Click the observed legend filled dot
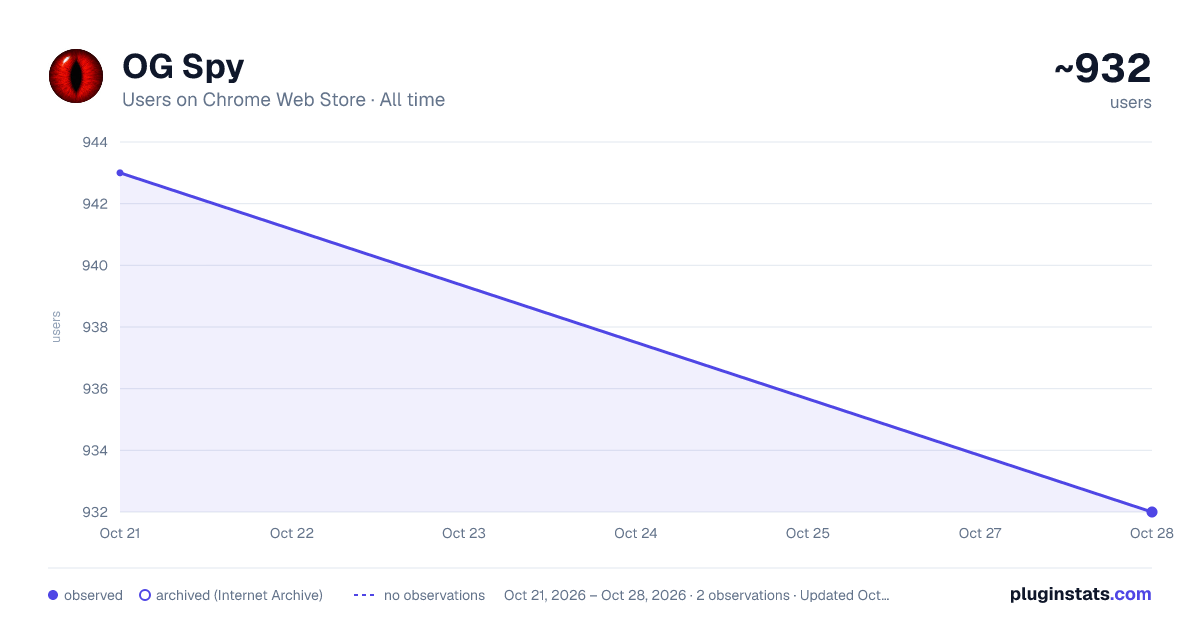This screenshot has width=1200, height=630. [x=53, y=595]
